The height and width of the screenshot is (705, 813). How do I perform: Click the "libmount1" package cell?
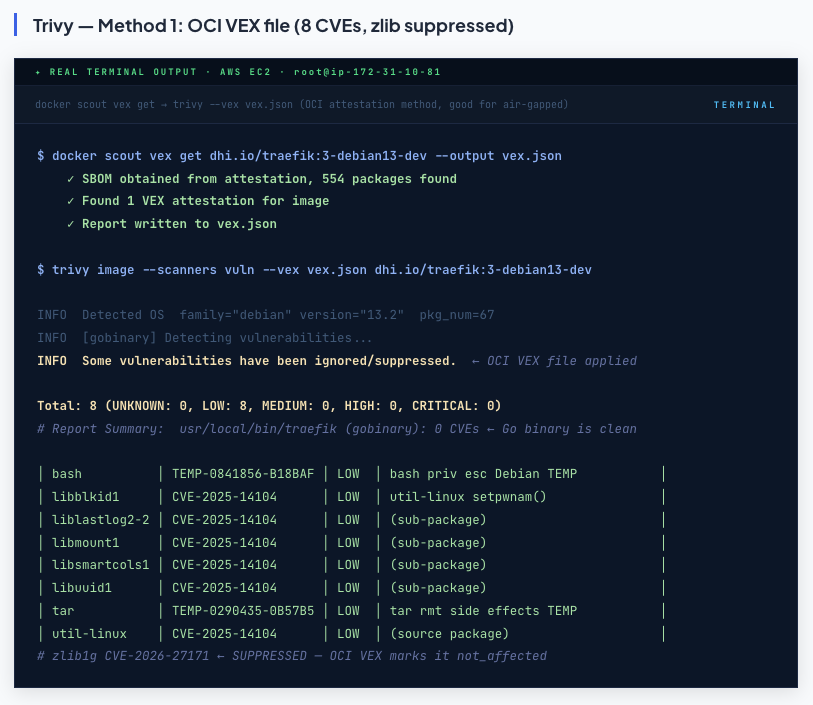[86, 543]
